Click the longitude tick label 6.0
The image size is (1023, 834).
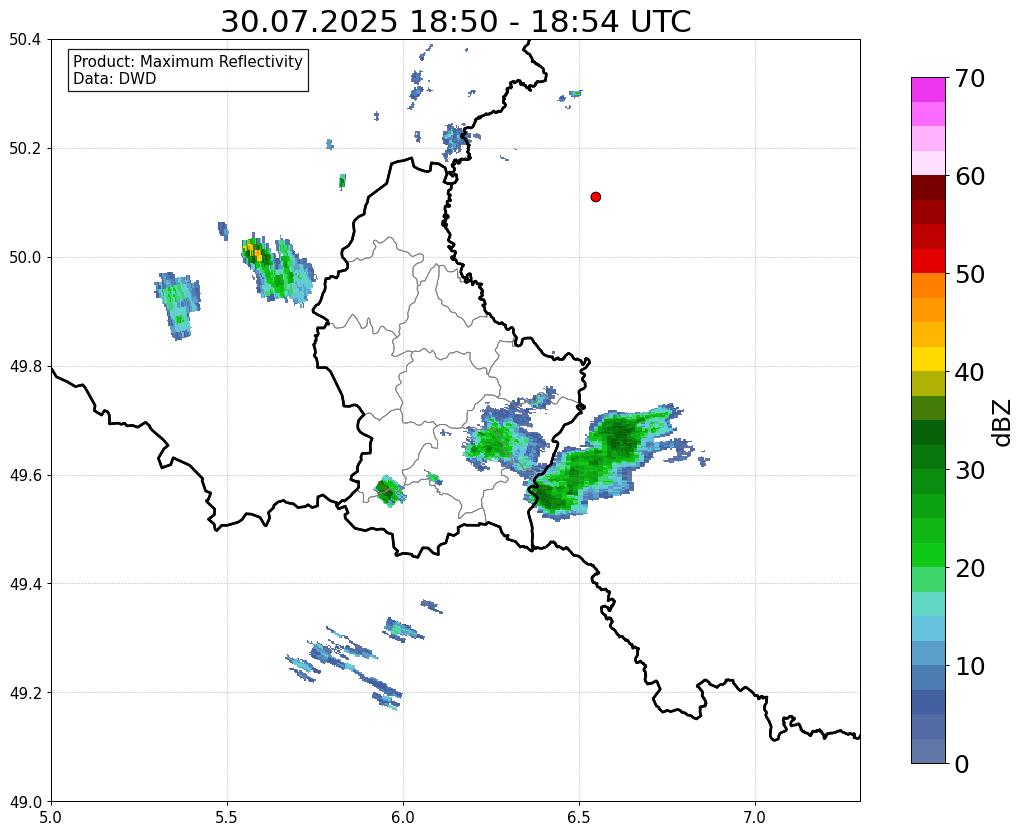pos(403,817)
